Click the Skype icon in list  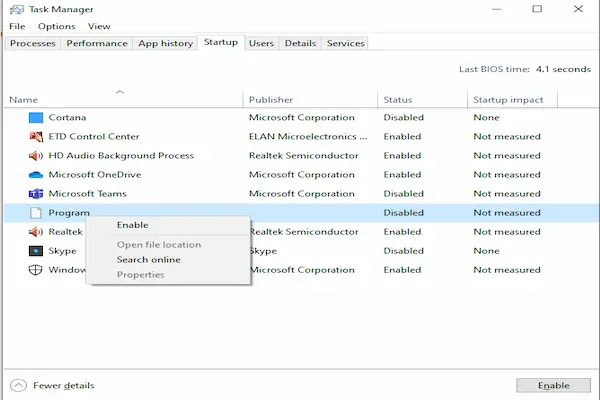point(37,251)
